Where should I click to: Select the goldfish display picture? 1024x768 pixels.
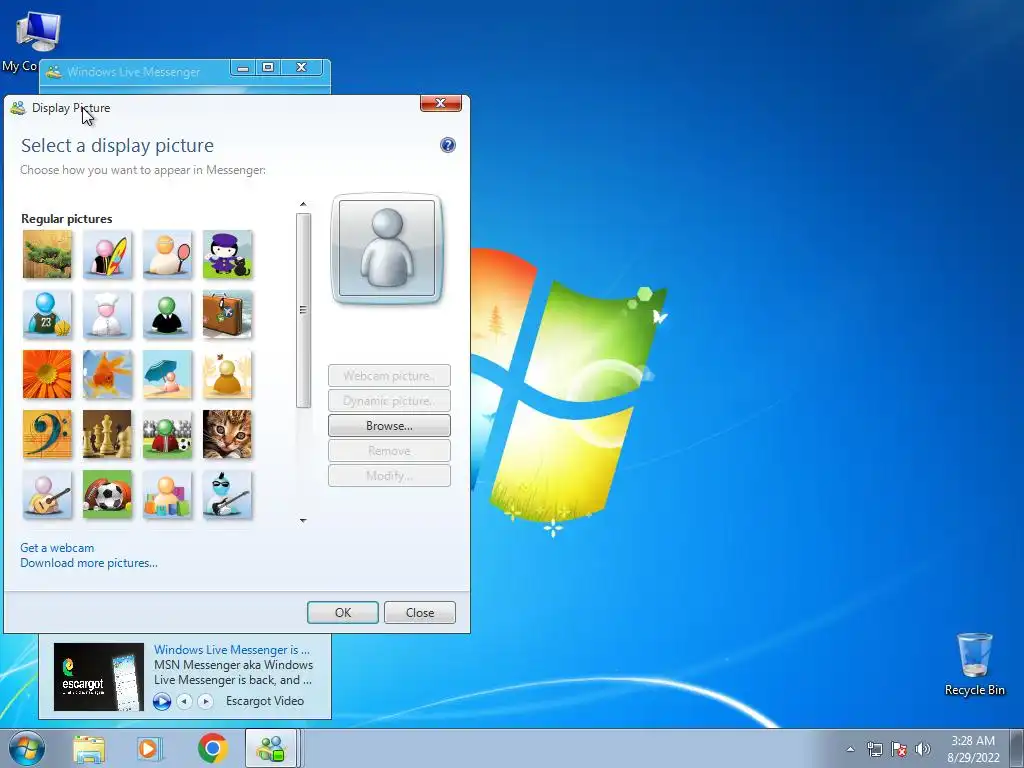click(x=107, y=375)
